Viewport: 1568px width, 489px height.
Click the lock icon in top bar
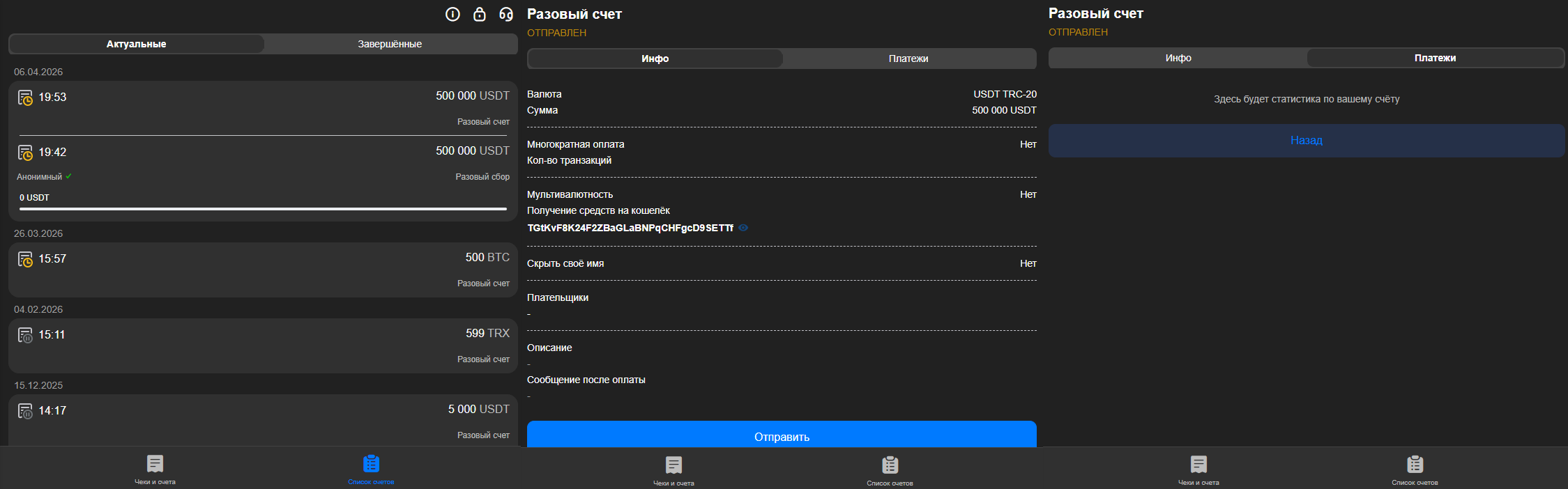pos(480,14)
